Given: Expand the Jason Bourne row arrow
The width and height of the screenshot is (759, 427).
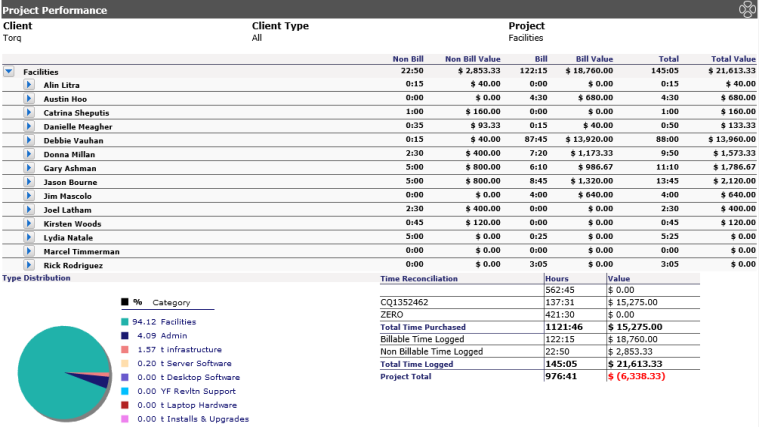Looking at the screenshot, I should point(29,182).
